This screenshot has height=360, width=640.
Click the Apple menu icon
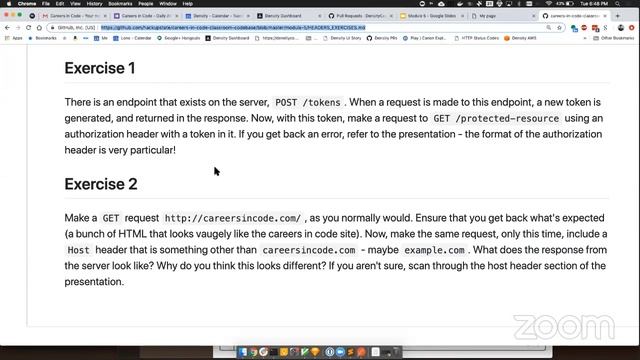coord(9,4)
